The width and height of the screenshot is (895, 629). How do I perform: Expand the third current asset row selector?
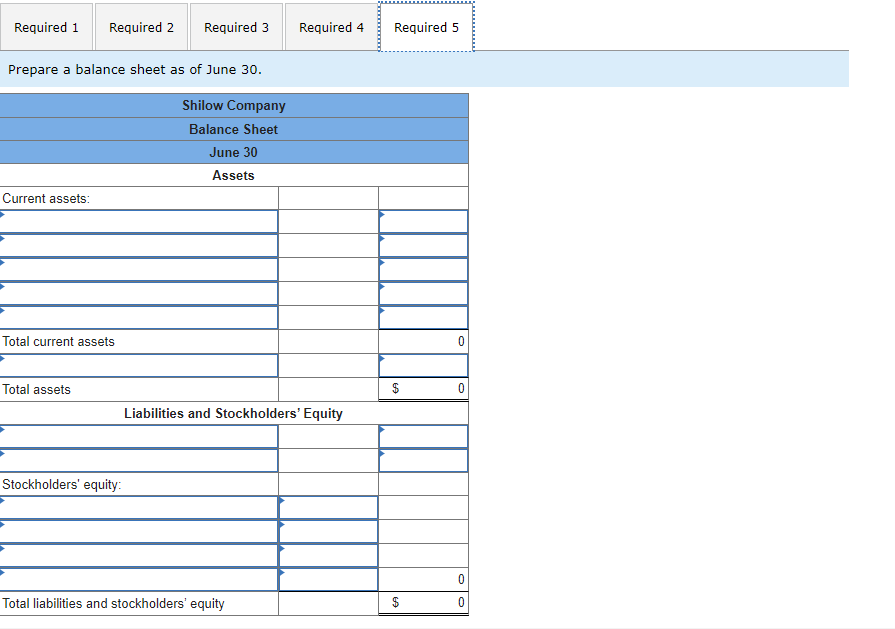coord(140,269)
